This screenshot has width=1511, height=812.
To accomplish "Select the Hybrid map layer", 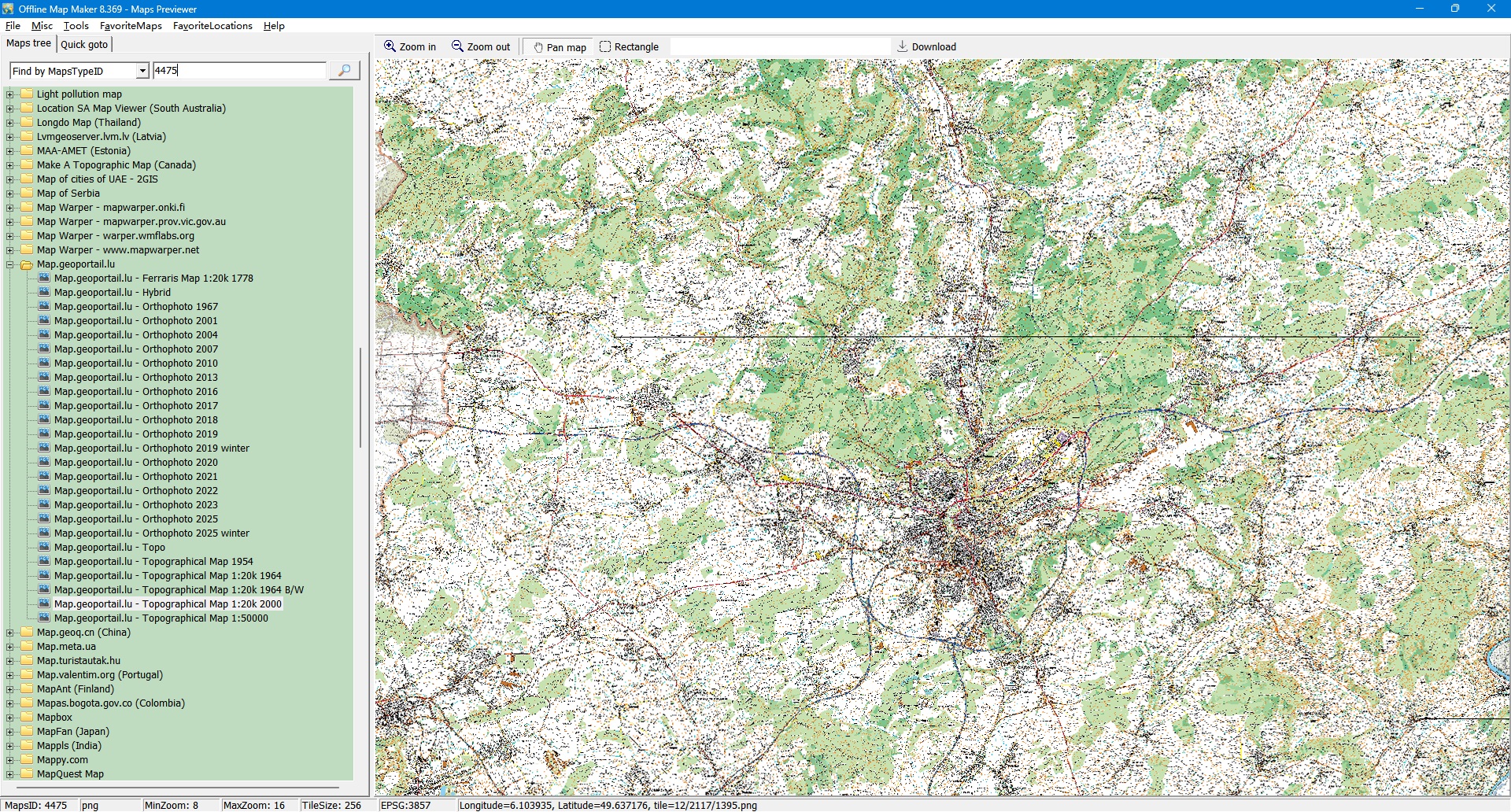I will (x=112, y=293).
